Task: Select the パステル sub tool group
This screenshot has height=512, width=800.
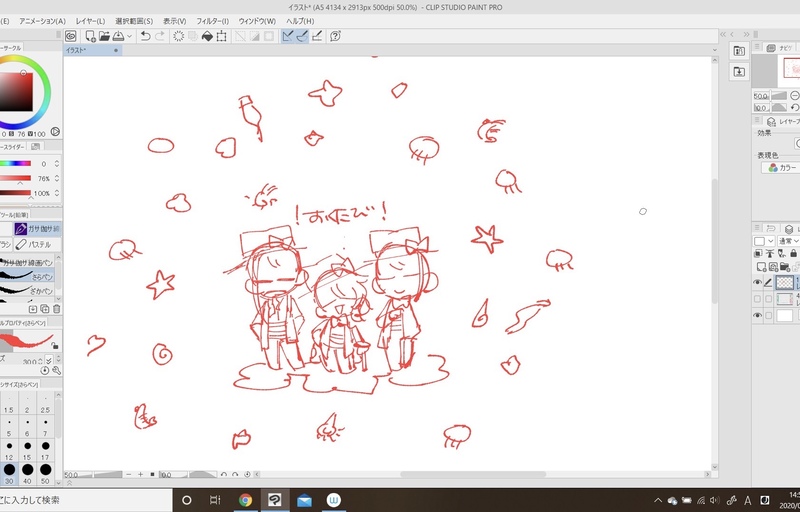Action: [37, 245]
